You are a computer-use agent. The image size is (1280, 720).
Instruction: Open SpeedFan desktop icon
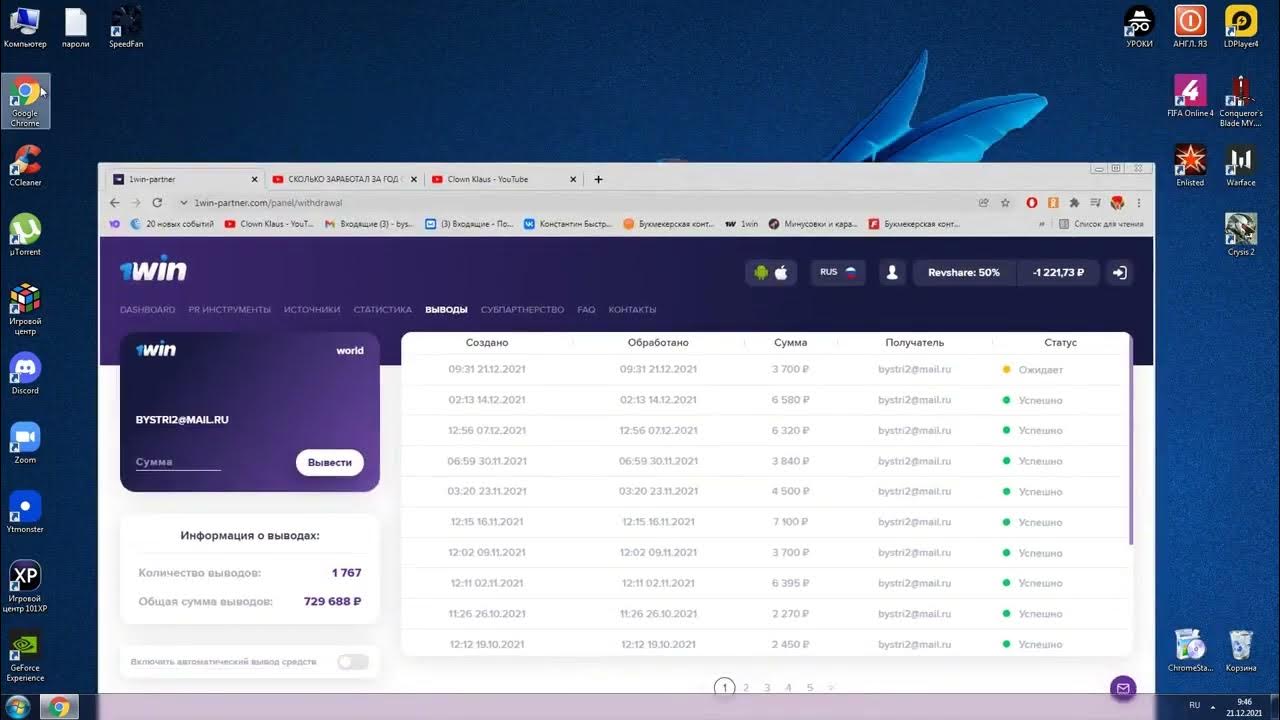(x=126, y=27)
